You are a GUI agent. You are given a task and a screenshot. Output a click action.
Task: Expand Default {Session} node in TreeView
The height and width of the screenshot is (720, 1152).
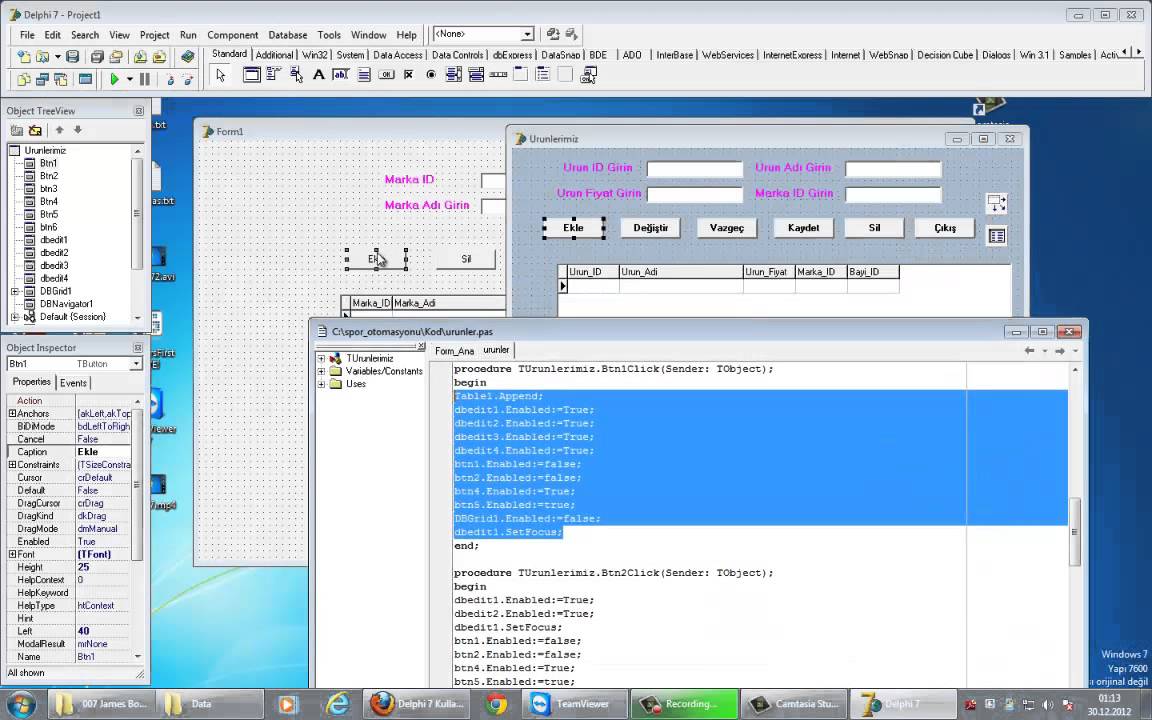tap(15, 317)
